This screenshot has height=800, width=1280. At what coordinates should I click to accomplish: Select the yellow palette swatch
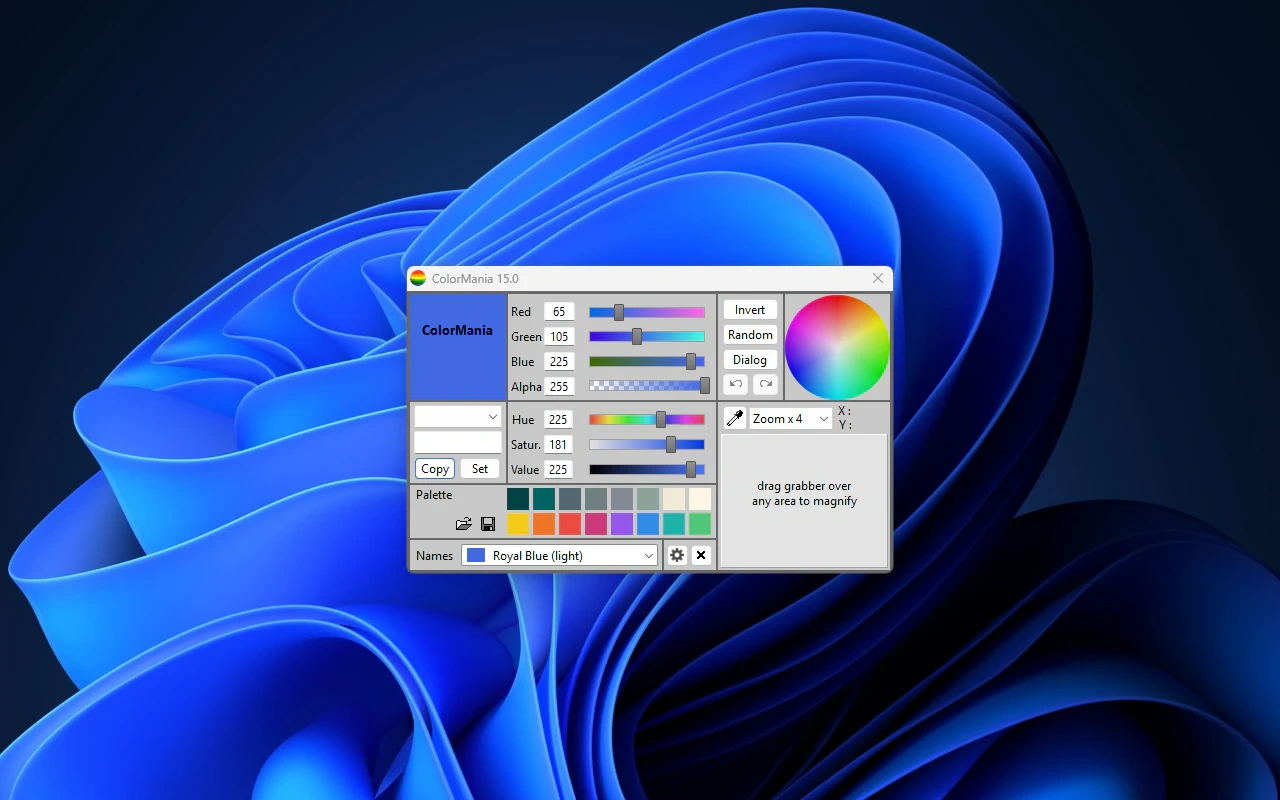(518, 524)
